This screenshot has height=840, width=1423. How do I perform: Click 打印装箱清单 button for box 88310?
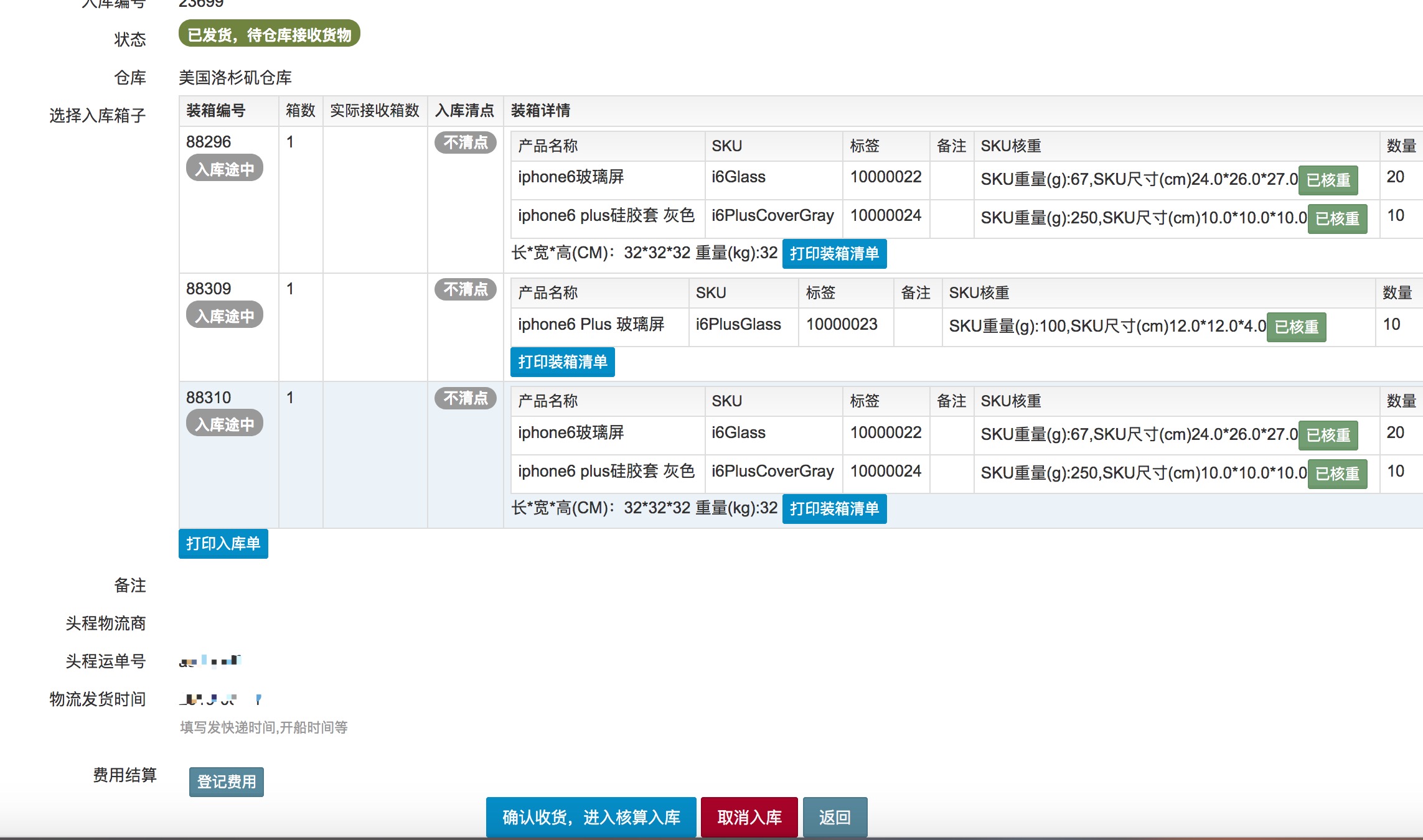point(834,509)
